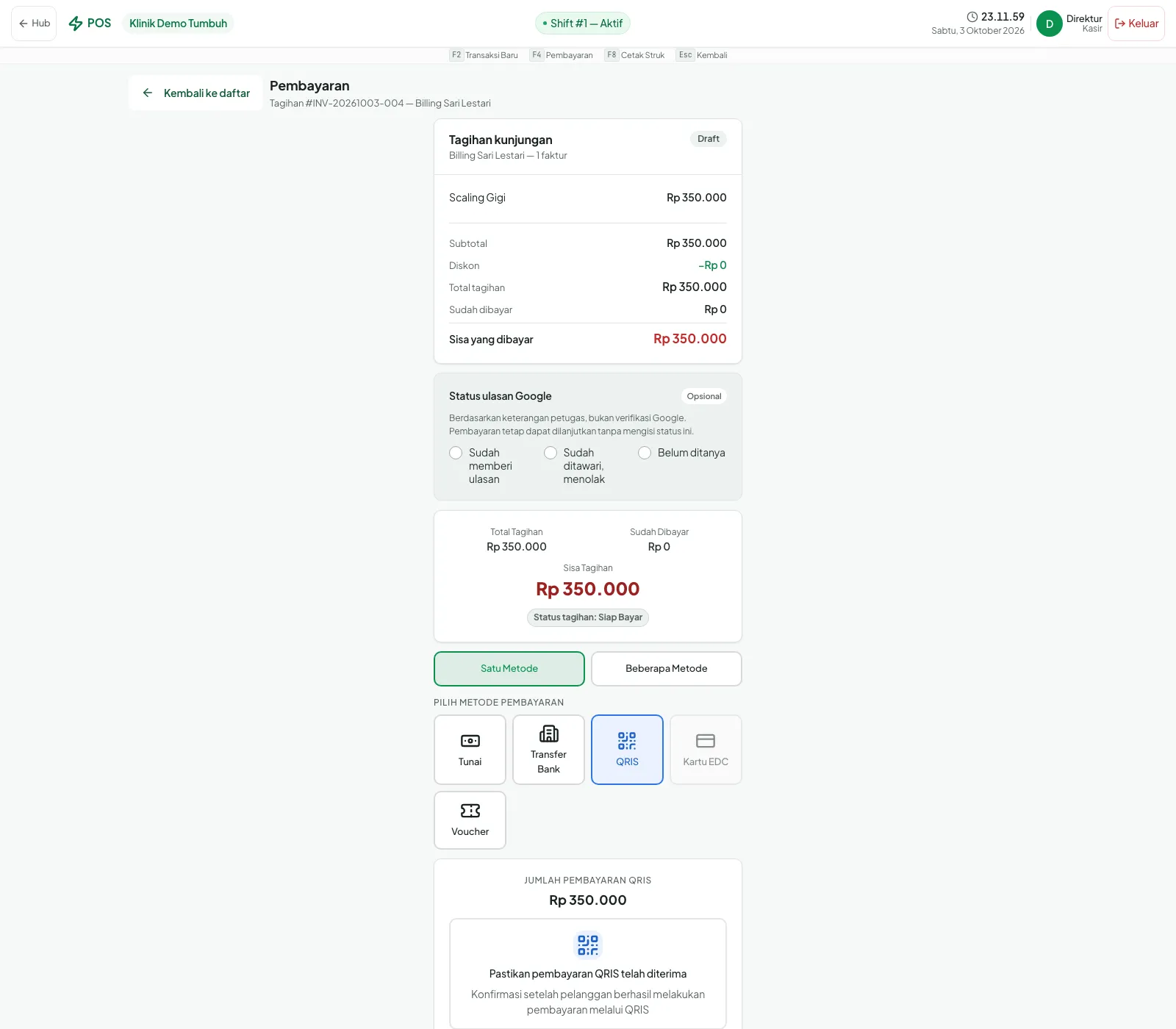
Task: Click the Tagihan kunjungan card heading
Action: click(501, 140)
